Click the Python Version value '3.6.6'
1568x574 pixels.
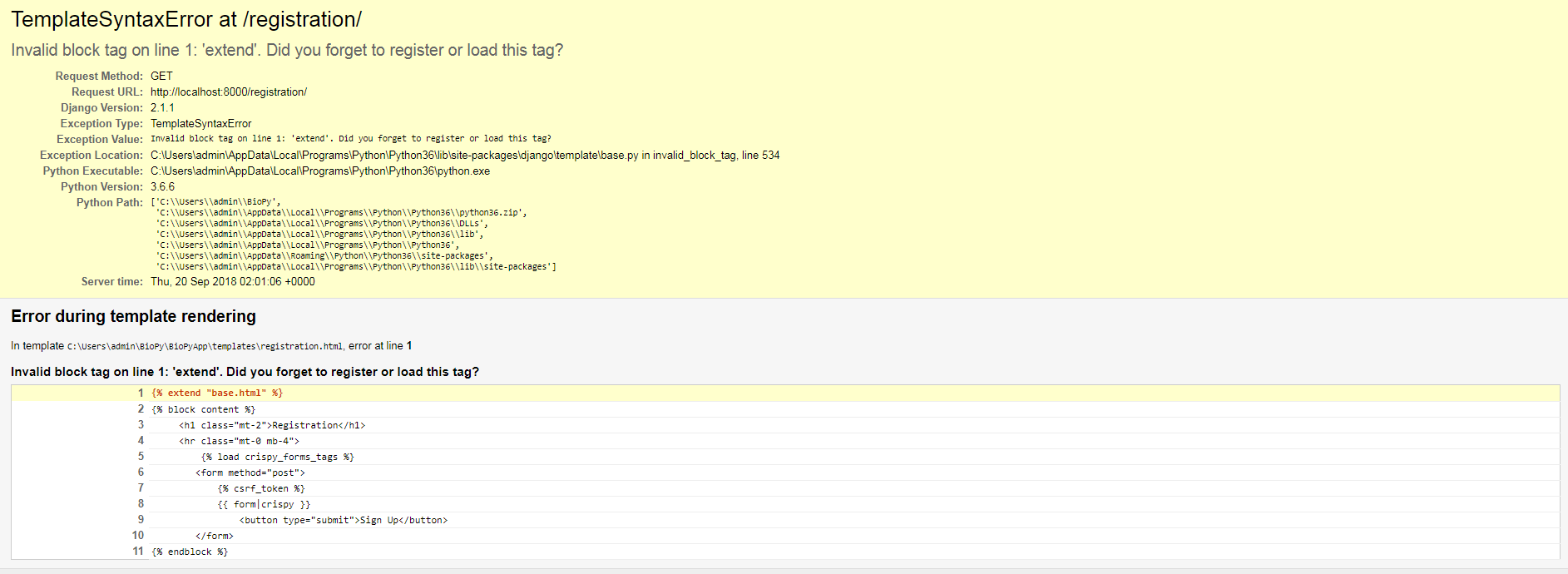[x=162, y=186]
